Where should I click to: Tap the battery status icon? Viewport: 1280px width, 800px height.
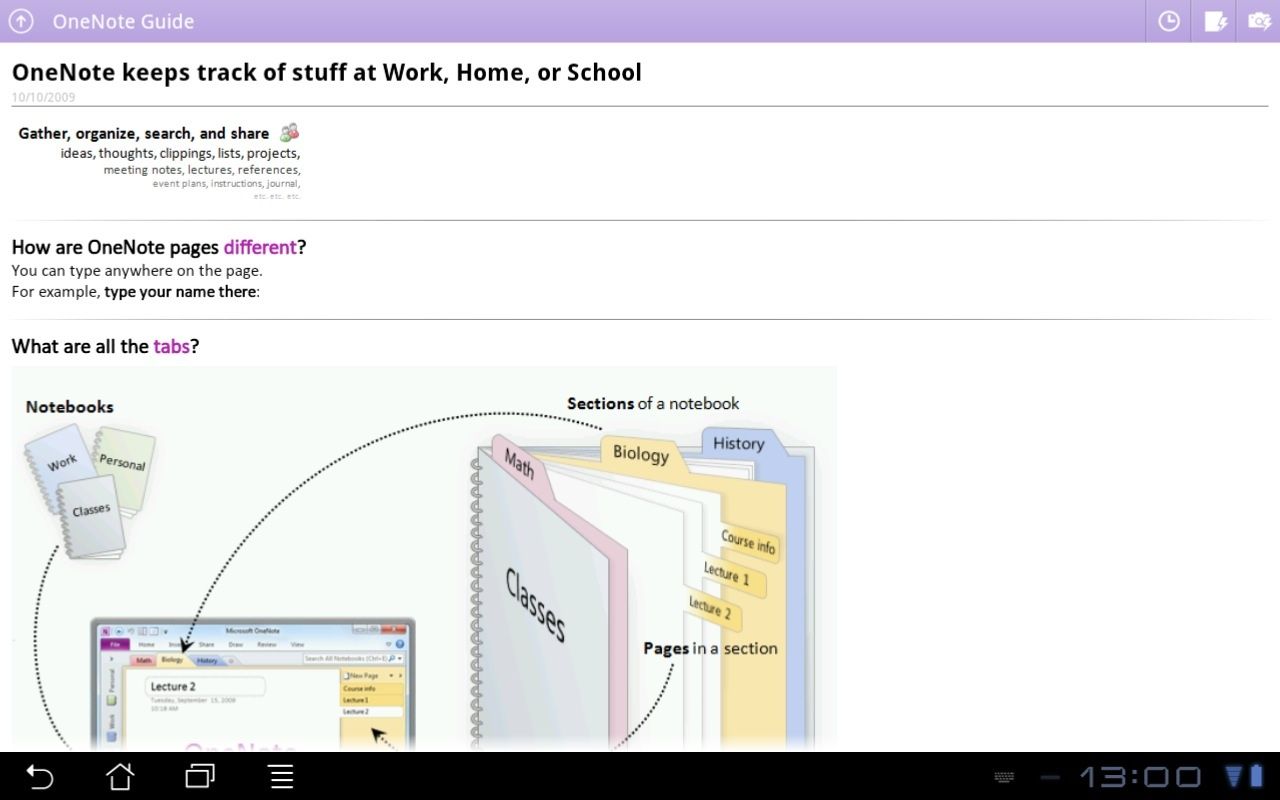click(x=1257, y=777)
